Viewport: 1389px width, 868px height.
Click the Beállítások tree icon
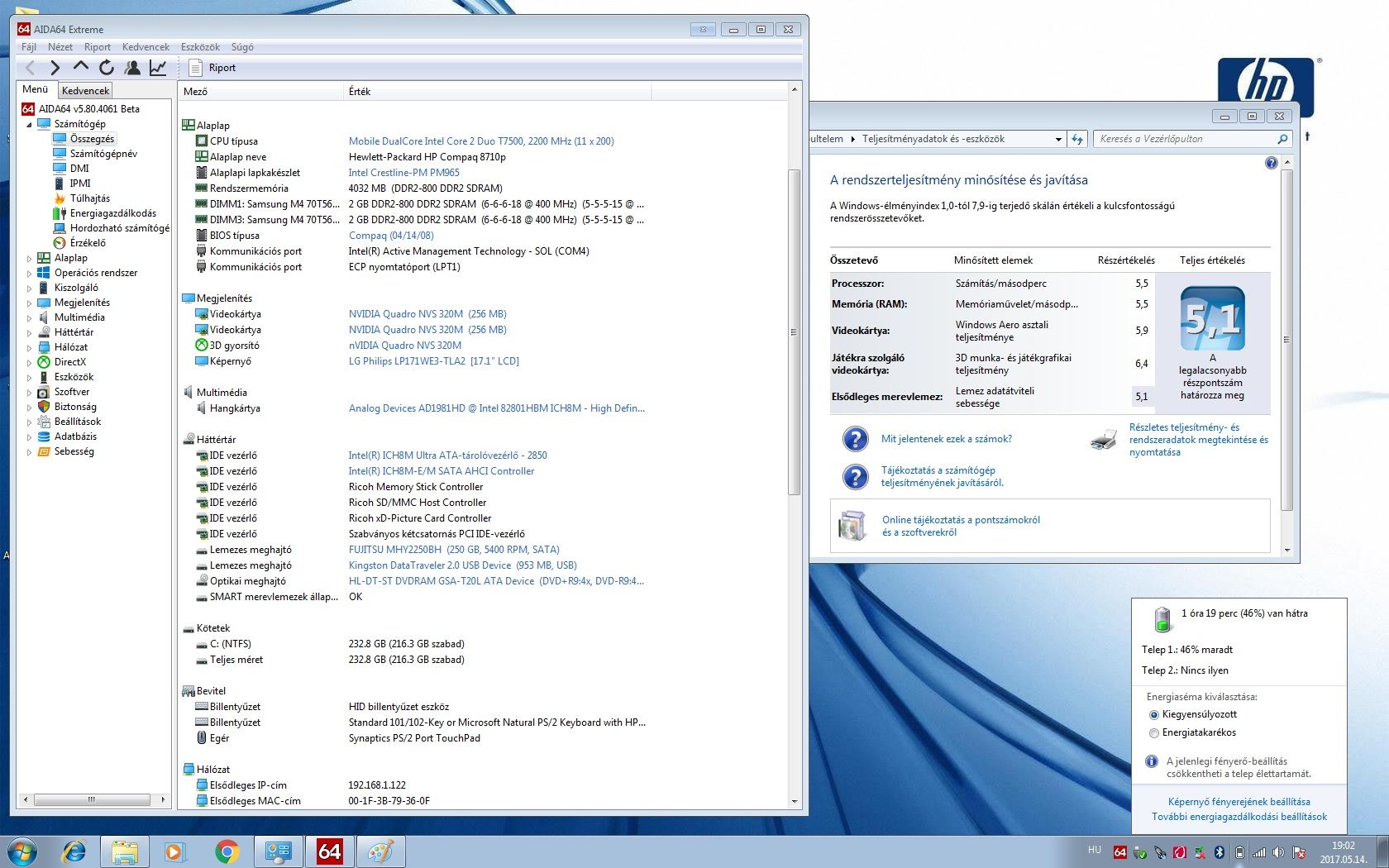tap(44, 422)
